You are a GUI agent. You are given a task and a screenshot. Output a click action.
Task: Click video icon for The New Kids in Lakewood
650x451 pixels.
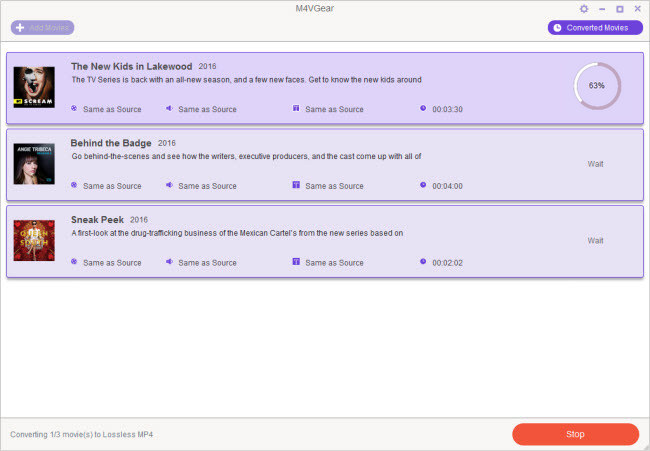[74, 108]
